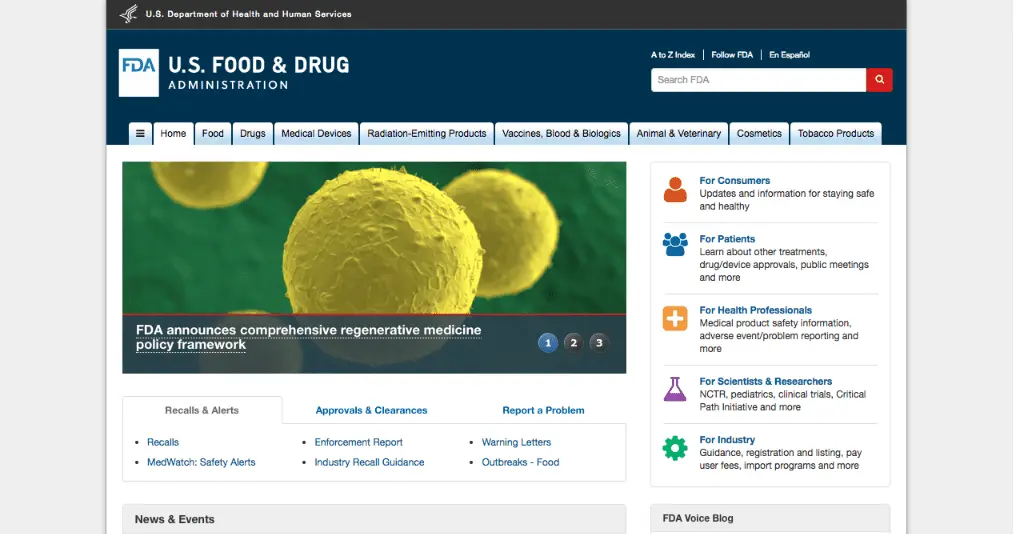Switch to carousel slide 2
1014x534 pixels.
[573, 343]
